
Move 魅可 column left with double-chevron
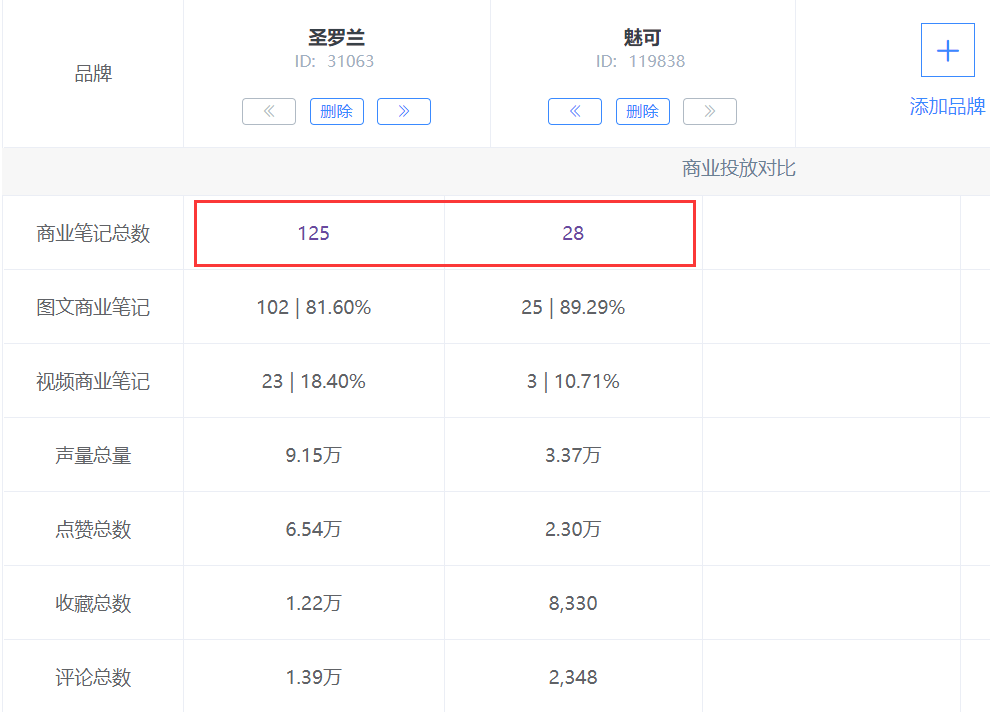(575, 112)
